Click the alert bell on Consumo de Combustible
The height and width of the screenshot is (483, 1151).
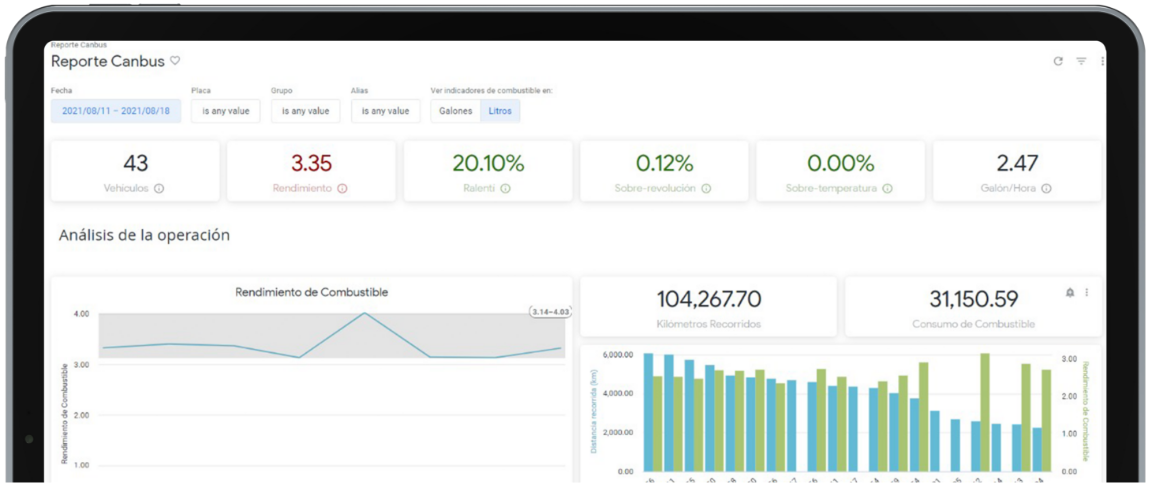[x=1070, y=293]
